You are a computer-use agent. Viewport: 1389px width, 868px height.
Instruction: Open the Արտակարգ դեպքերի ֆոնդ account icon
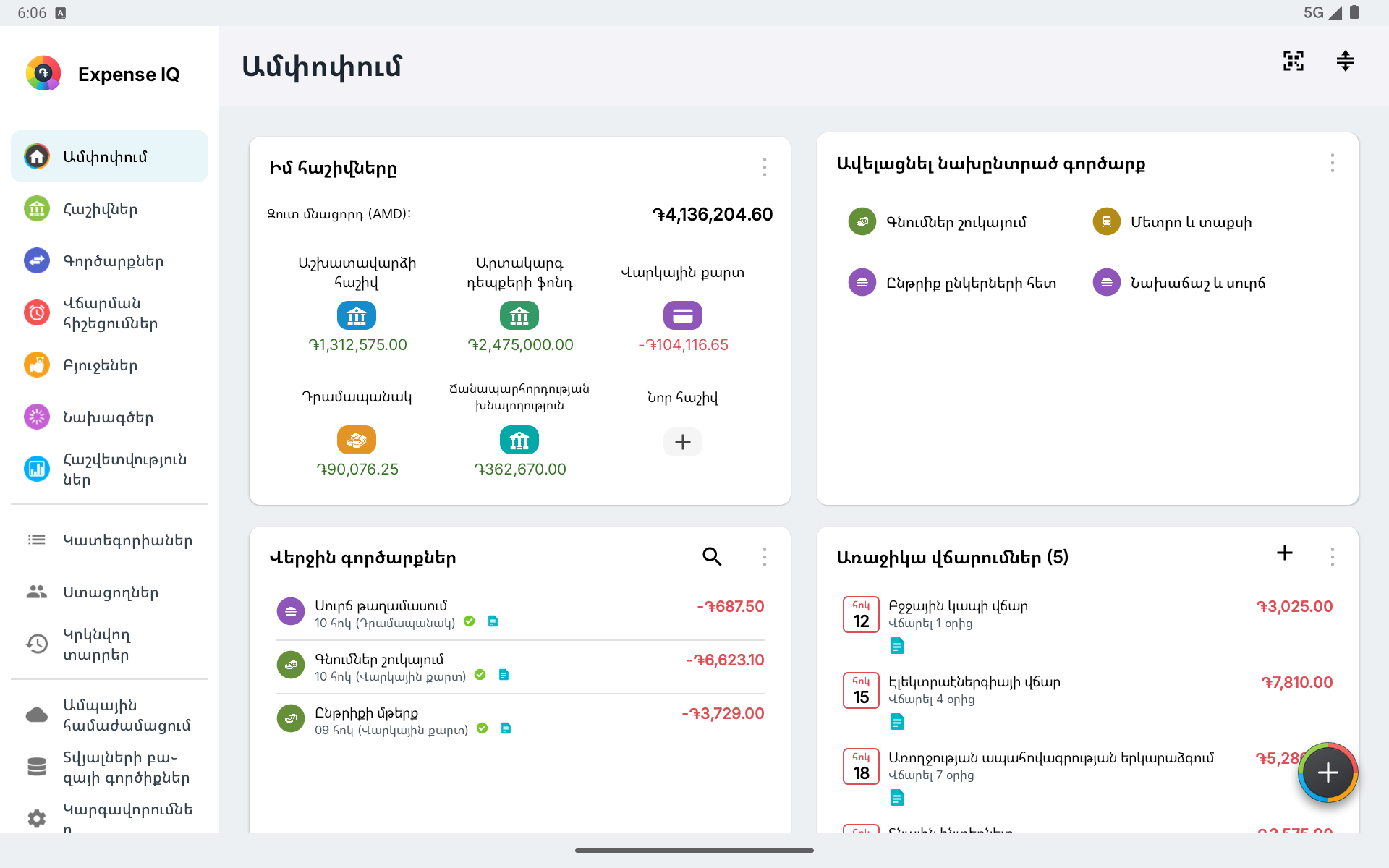coord(519,315)
